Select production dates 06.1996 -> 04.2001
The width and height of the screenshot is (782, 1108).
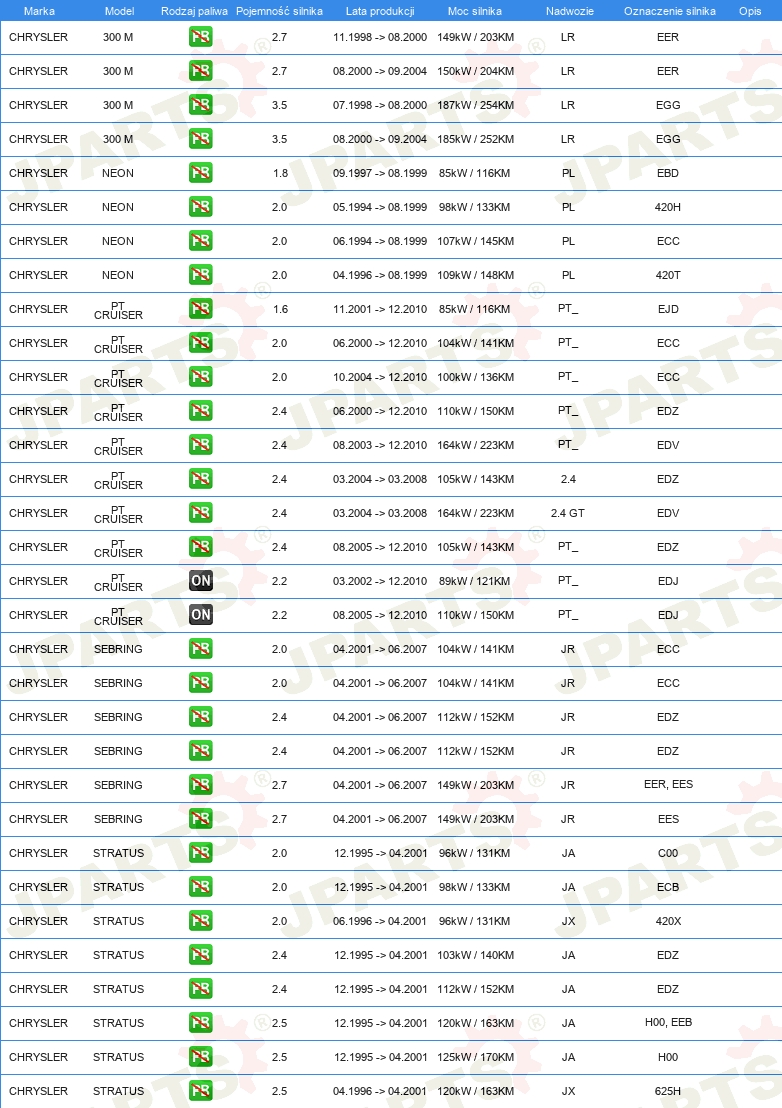point(380,921)
